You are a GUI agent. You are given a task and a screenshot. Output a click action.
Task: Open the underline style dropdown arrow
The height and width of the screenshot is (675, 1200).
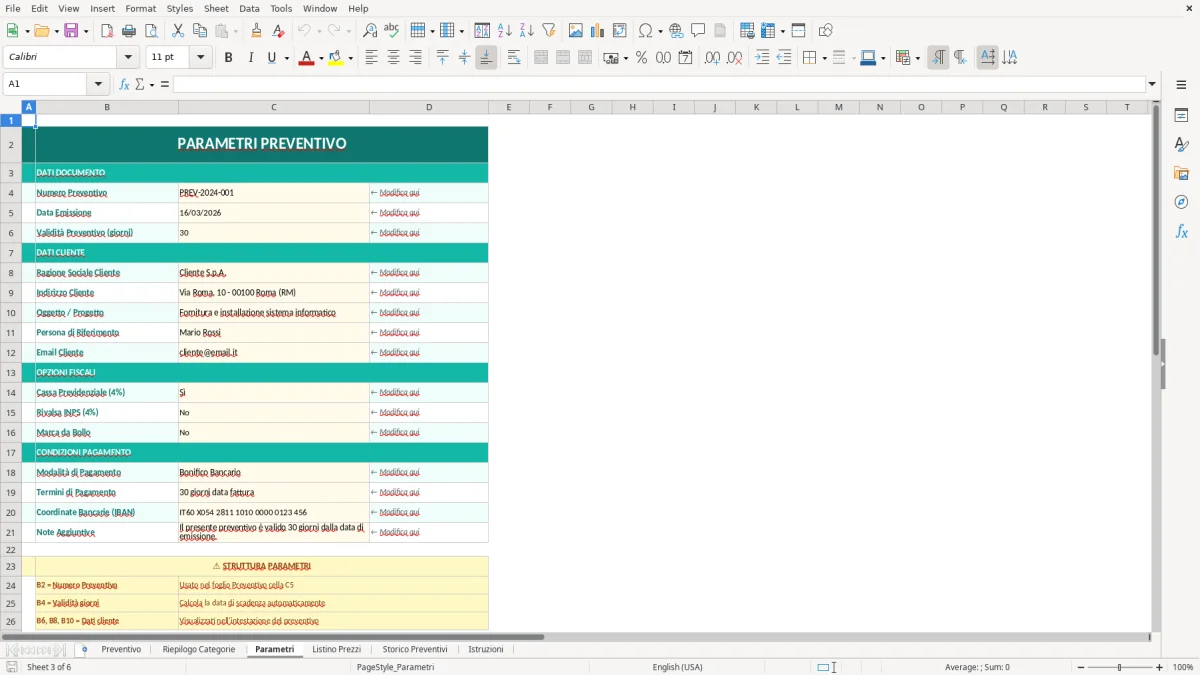tap(287, 58)
